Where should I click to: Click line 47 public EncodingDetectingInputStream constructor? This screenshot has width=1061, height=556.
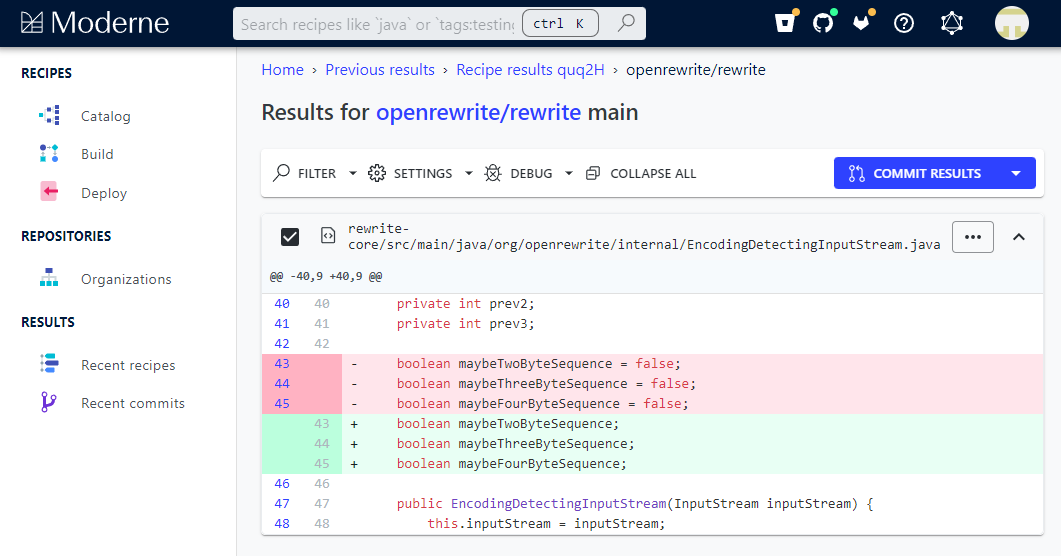coord(652,504)
